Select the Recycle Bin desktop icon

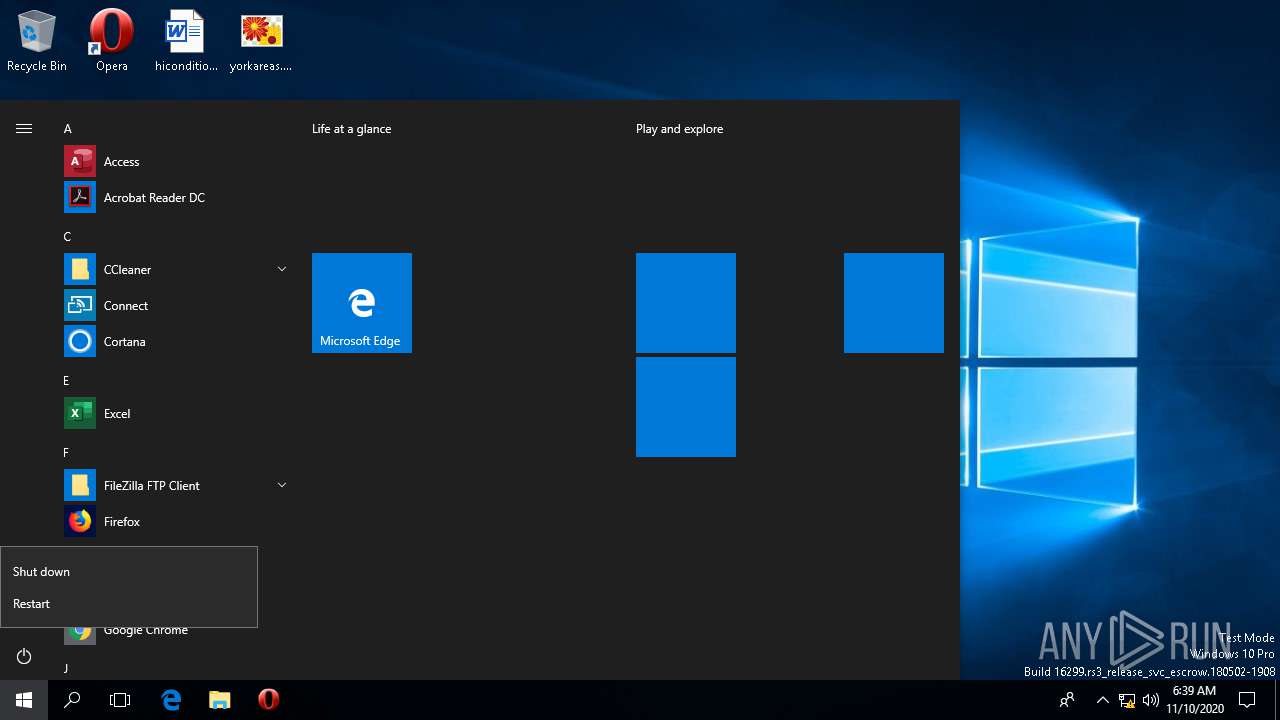click(x=37, y=42)
